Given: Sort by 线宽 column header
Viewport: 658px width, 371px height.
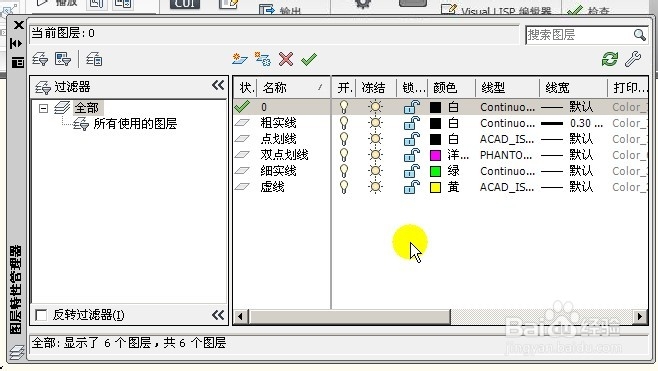Looking at the screenshot, I should [573, 88].
